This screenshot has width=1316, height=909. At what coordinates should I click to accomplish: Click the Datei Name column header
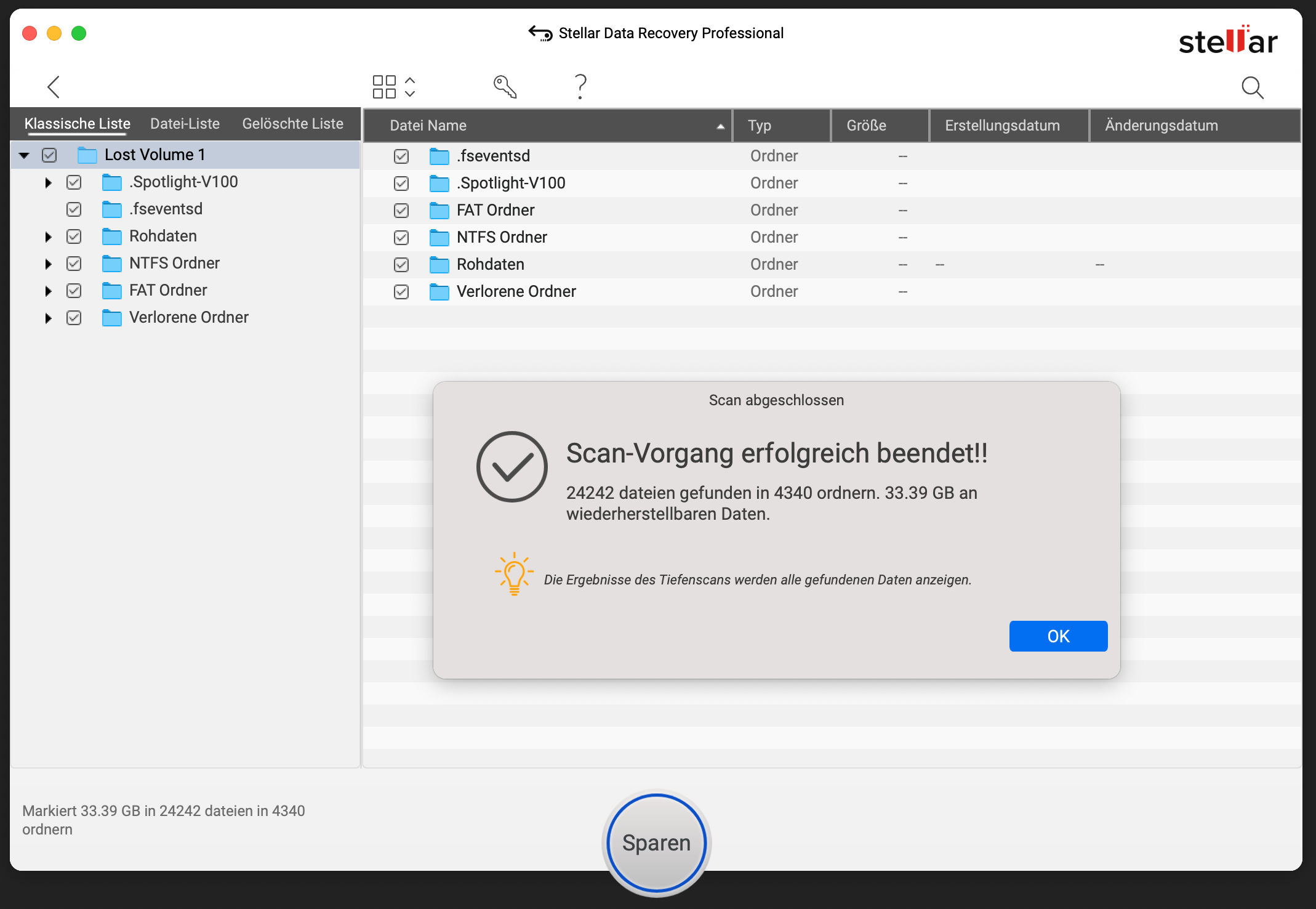click(x=548, y=126)
